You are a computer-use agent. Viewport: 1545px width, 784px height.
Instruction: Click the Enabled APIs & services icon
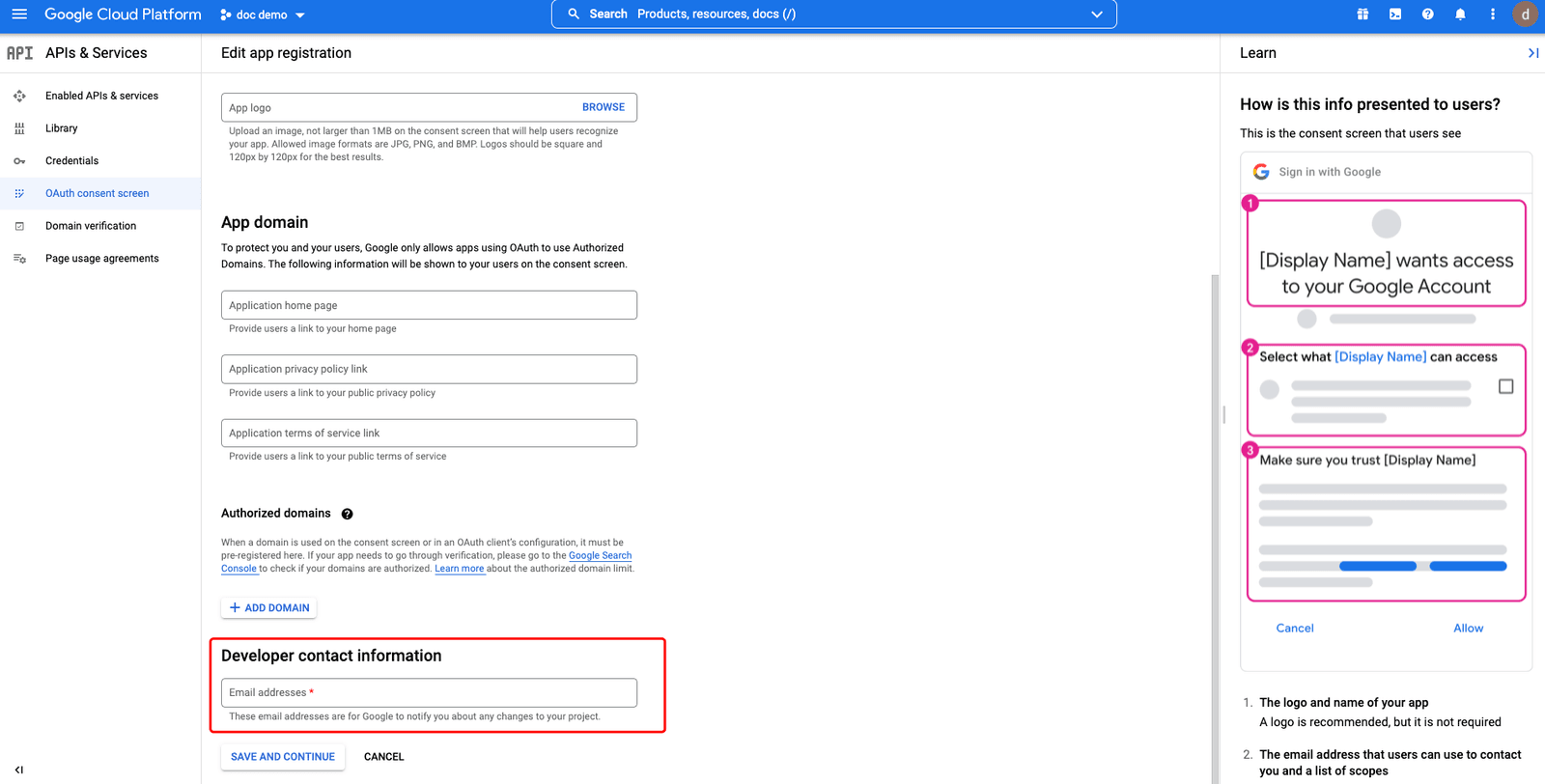(19, 96)
